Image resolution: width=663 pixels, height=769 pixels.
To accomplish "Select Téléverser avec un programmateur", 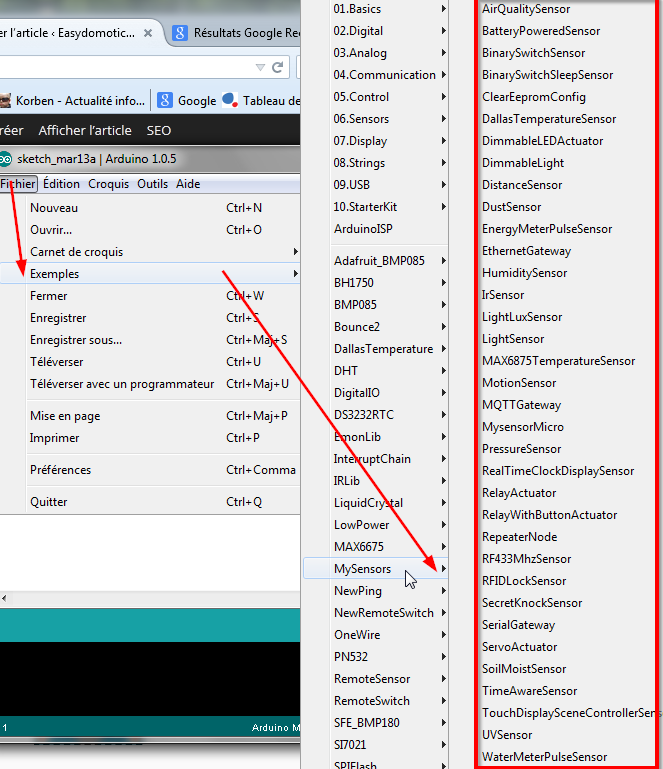I will point(150,384).
